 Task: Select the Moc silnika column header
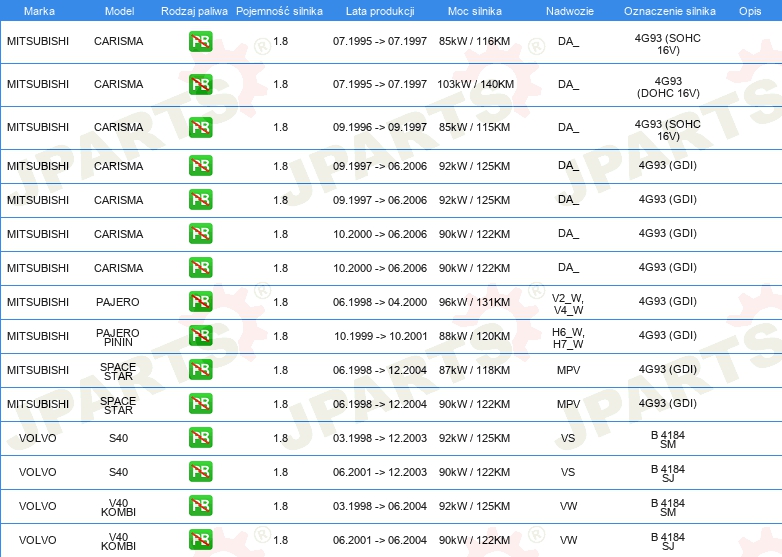(475, 11)
